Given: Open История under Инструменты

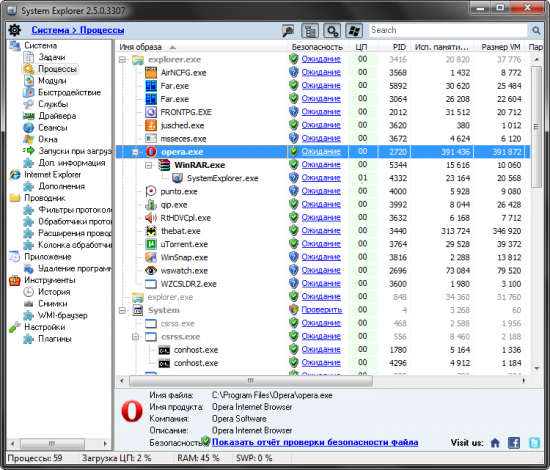Looking at the screenshot, I should 54,292.
